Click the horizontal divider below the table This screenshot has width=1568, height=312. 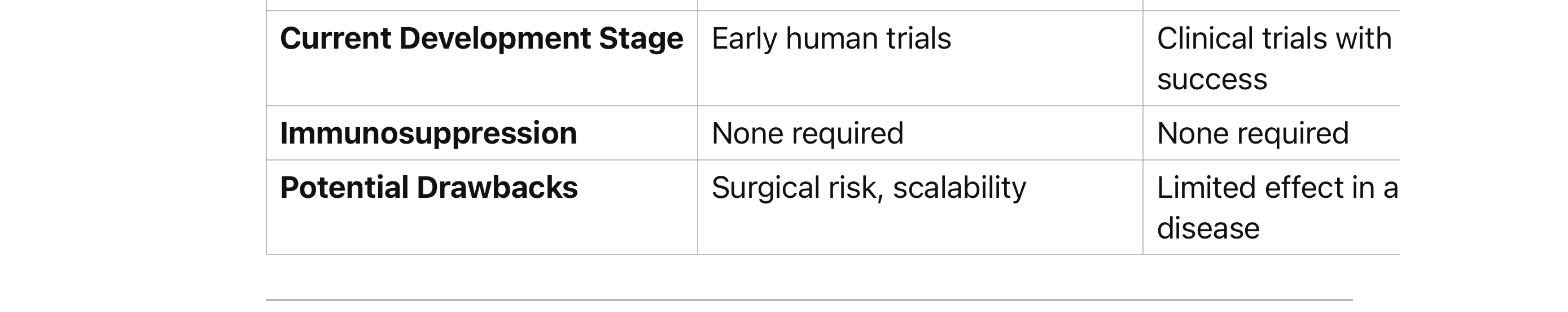[x=808, y=300]
